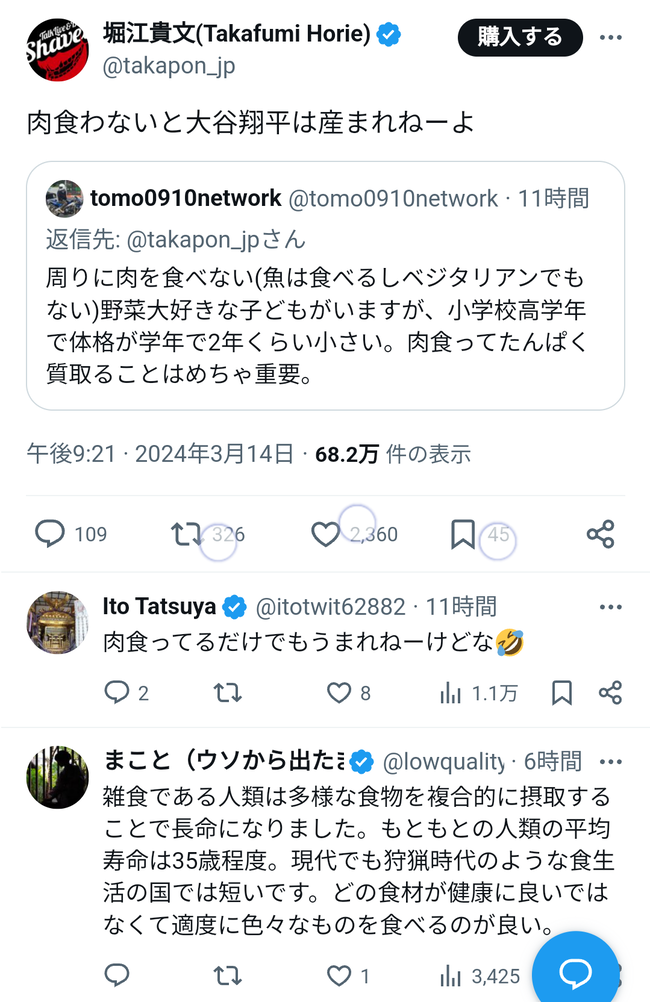Screen dimensions: 650x1002
Task: Open more options on Ito Tatsuya's reply
Action: point(610,607)
